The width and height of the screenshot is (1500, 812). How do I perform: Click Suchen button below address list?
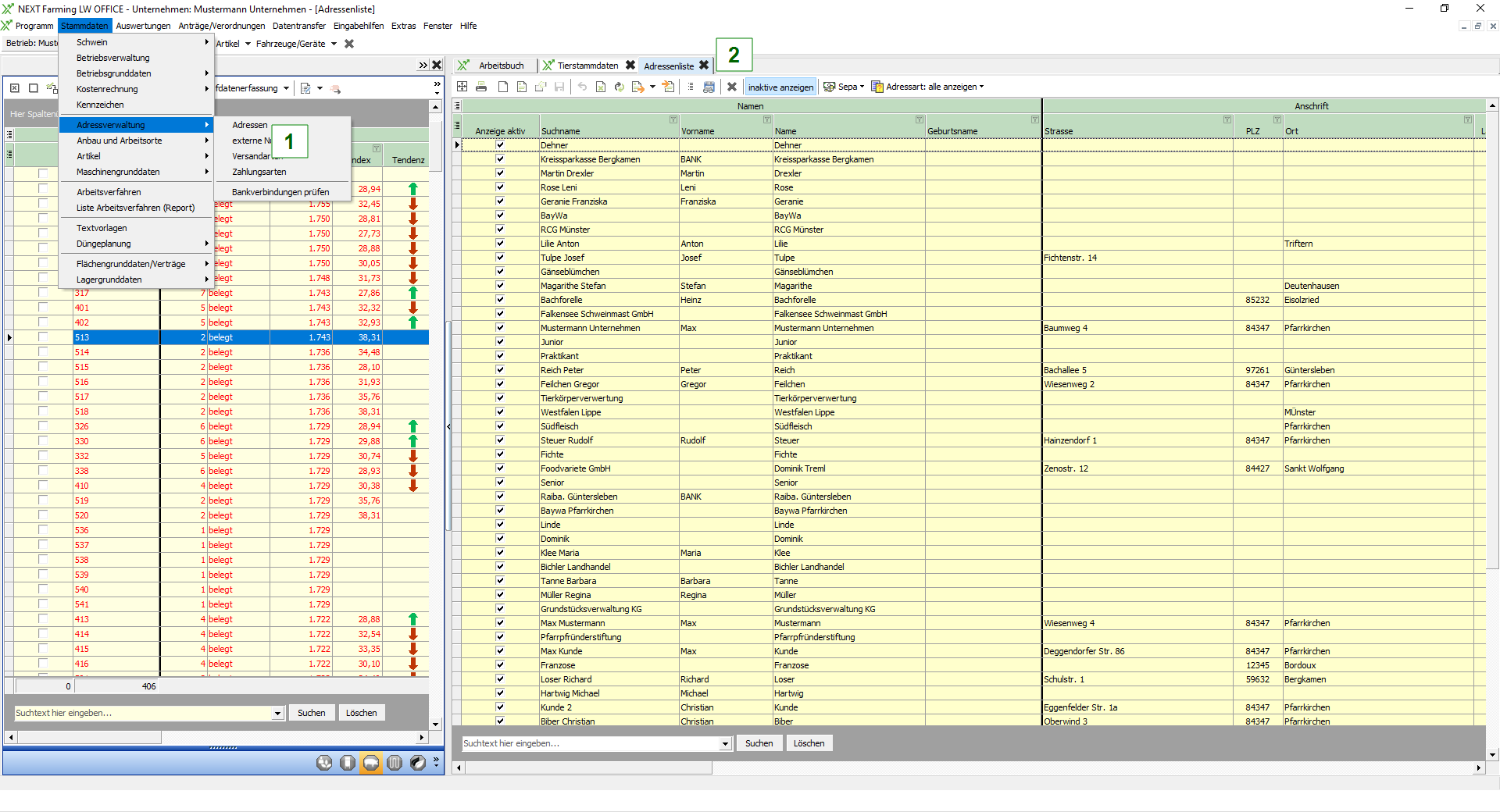759,743
